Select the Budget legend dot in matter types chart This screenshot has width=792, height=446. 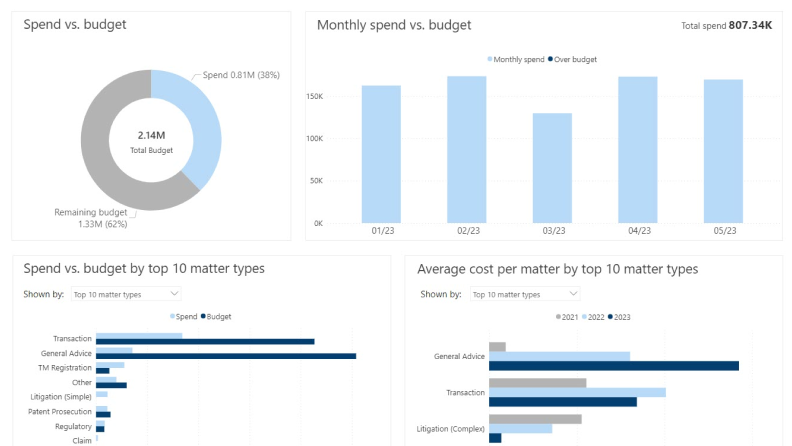tap(203, 316)
